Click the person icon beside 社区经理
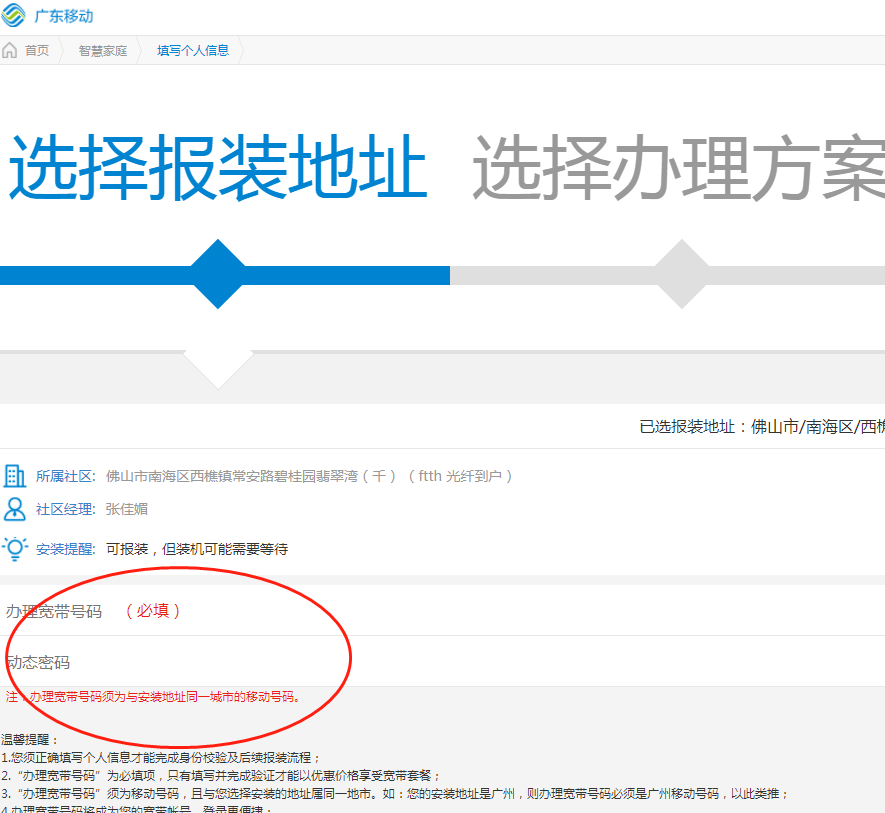 coord(15,509)
